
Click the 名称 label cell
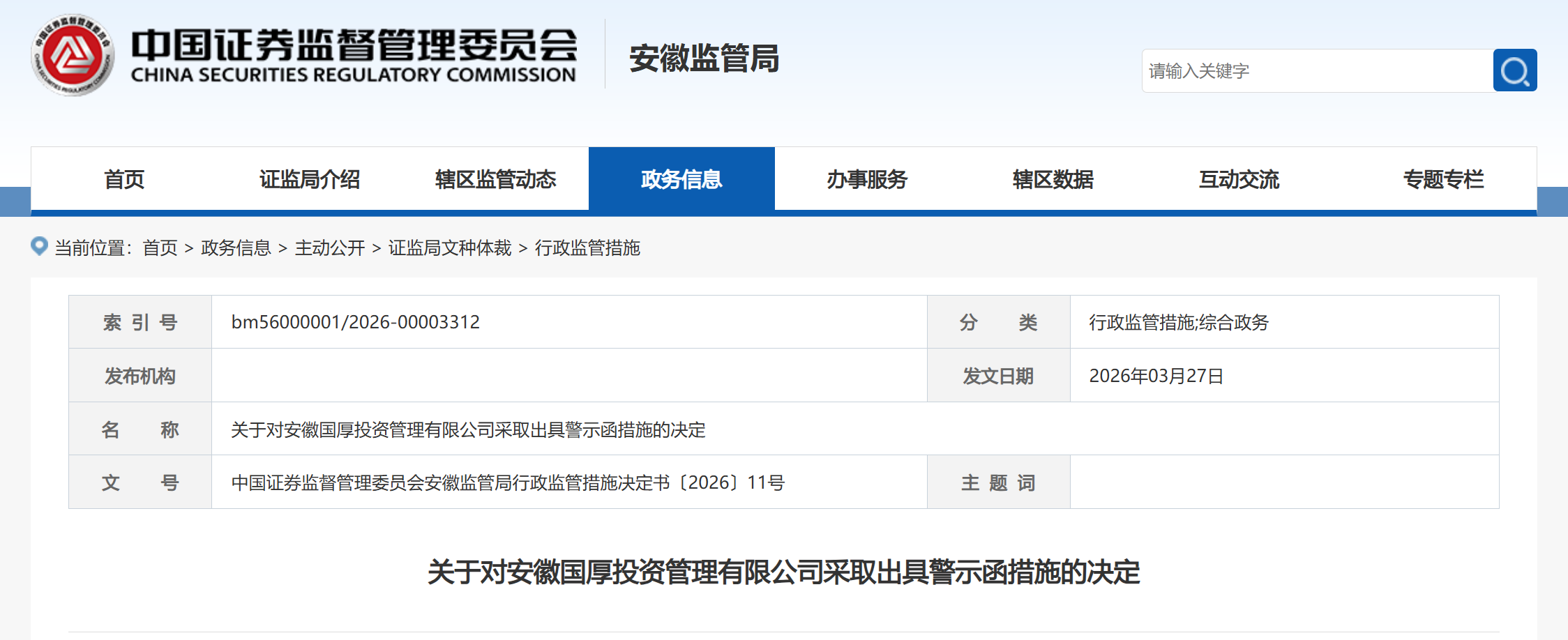(140, 429)
